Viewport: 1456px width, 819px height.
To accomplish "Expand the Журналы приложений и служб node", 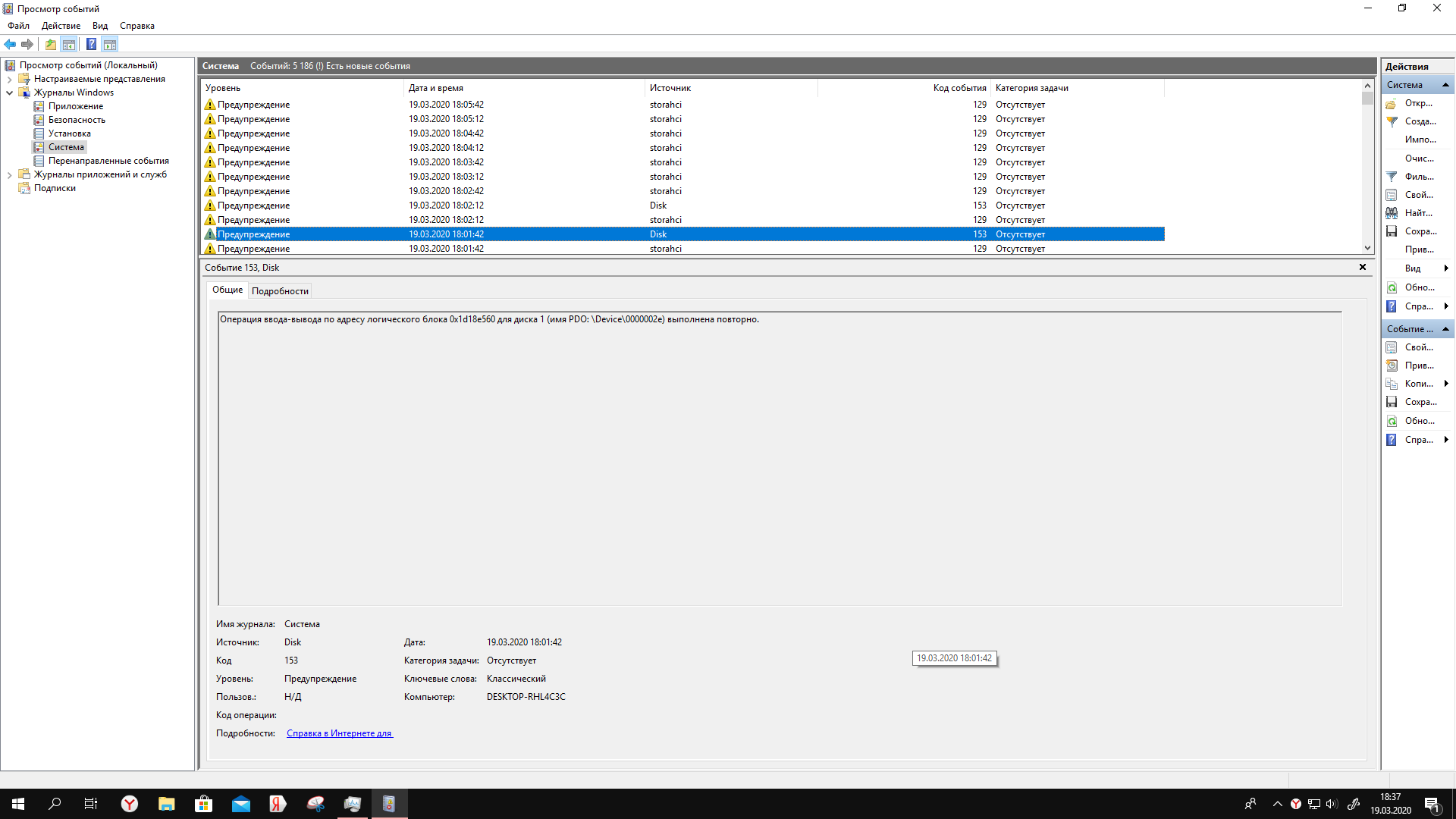I will pos(9,174).
